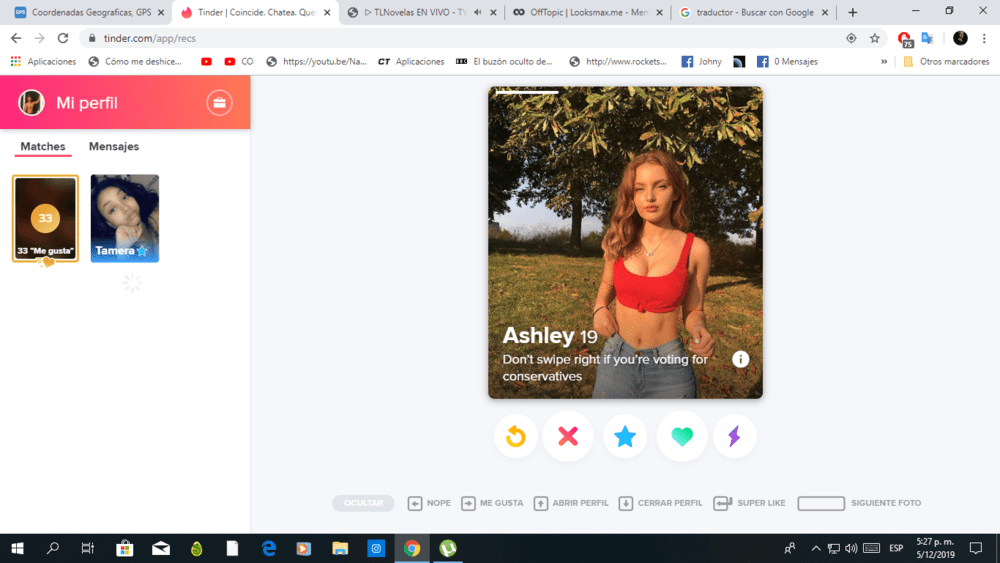Viewport: 1000px width, 563px height.
Task: Open the red ad blocker extension
Action: (905, 39)
